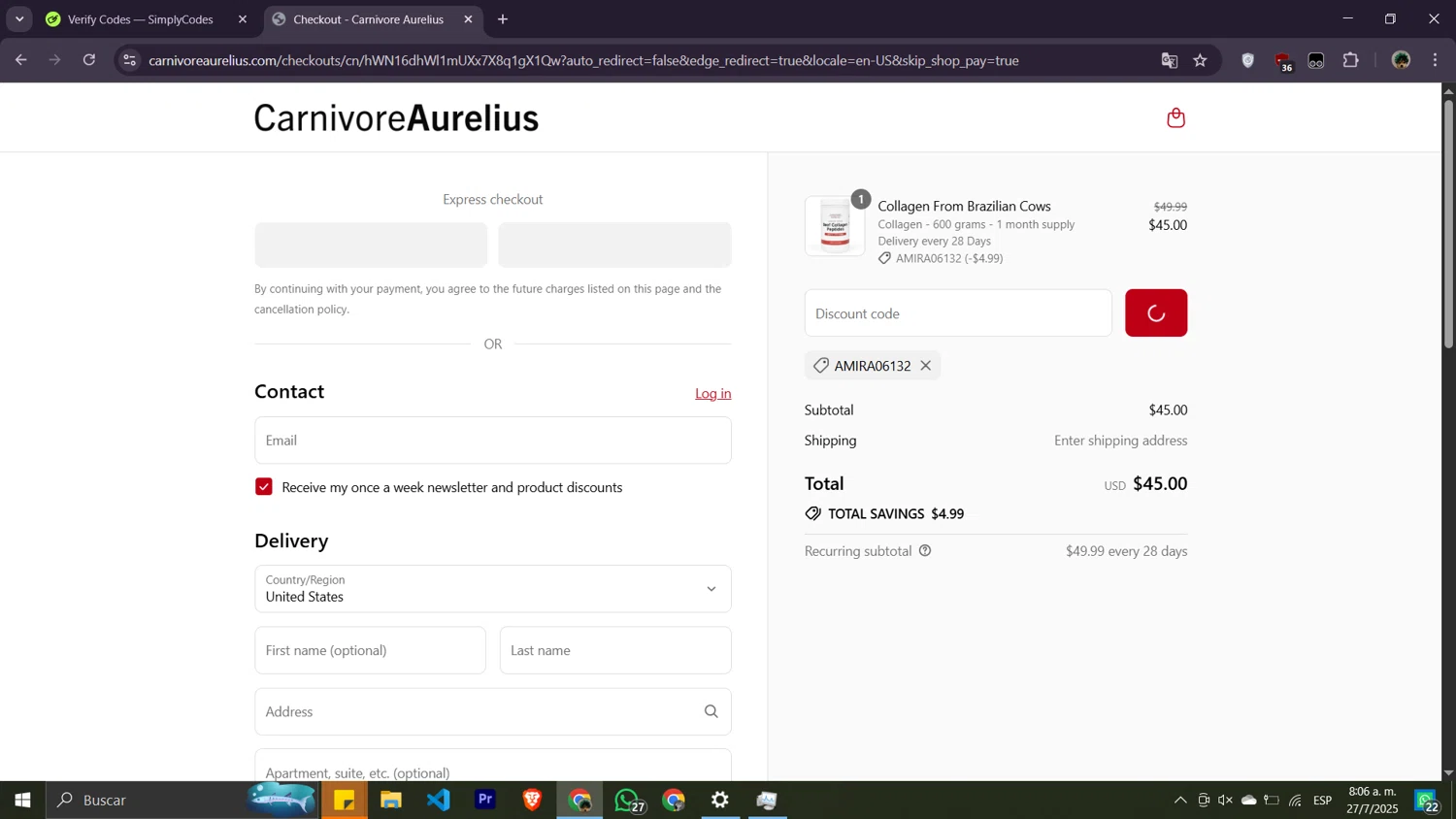
Task: Click the Address field search icon
Action: [711, 711]
